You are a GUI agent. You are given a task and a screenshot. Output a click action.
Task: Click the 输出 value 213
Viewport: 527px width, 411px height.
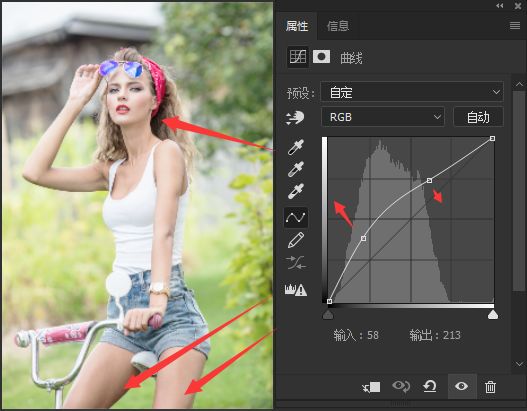click(451, 335)
